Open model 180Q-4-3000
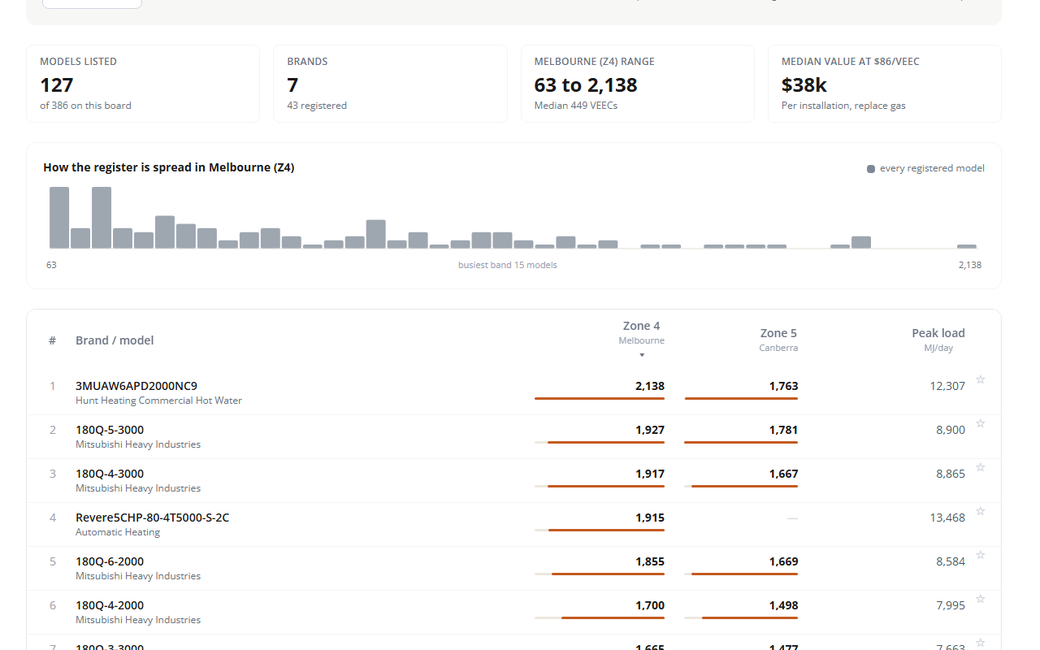Viewport: 1040px width, 650px height. (109, 474)
